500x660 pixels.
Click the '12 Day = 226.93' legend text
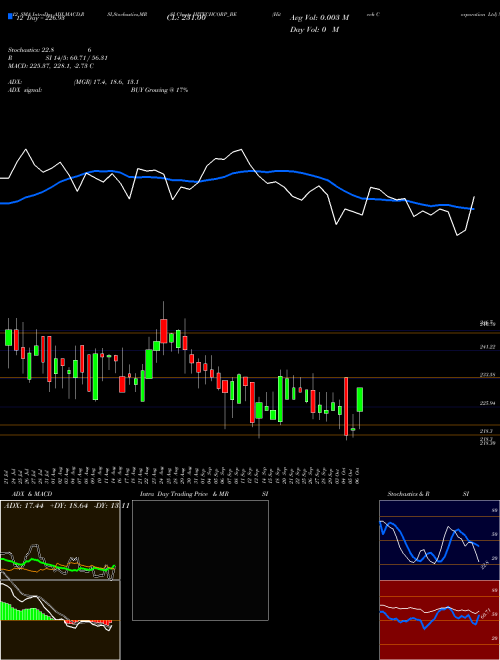pyautogui.click(x=40, y=18)
